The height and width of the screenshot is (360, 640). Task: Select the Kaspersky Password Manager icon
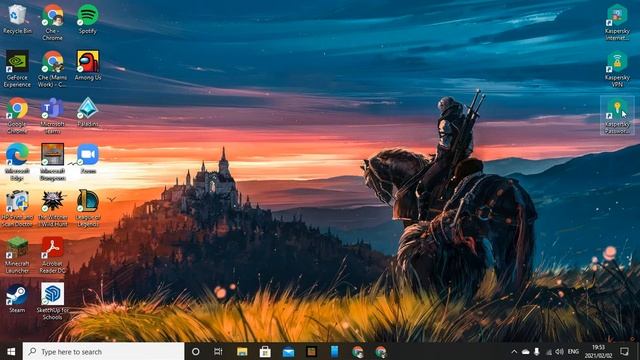tap(617, 116)
